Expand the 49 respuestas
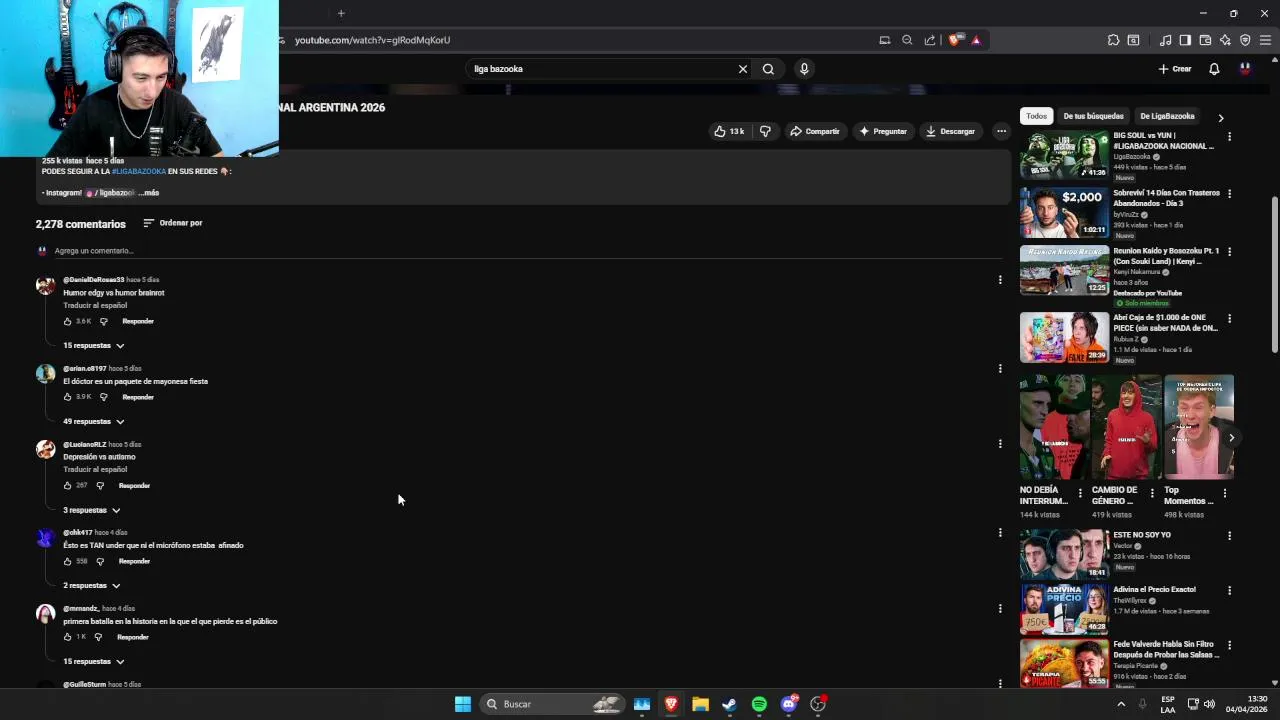Screen dimensions: 1280x720 pos(94,422)
